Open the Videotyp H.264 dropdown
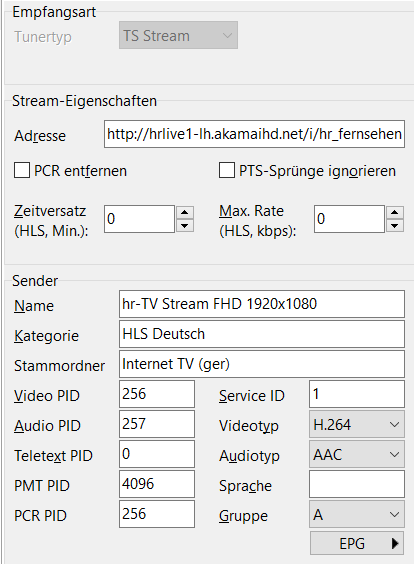The height and width of the screenshot is (564, 414). pyautogui.click(x=357, y=424)
